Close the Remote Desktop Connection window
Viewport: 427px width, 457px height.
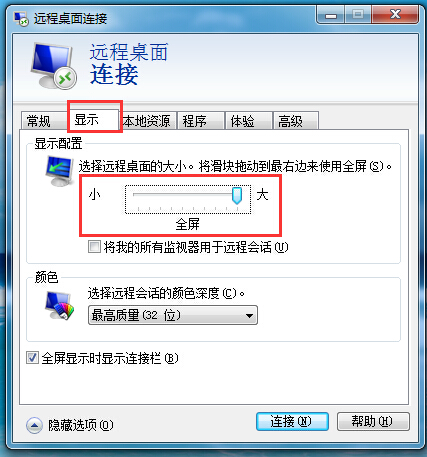[x=395, y=15]
